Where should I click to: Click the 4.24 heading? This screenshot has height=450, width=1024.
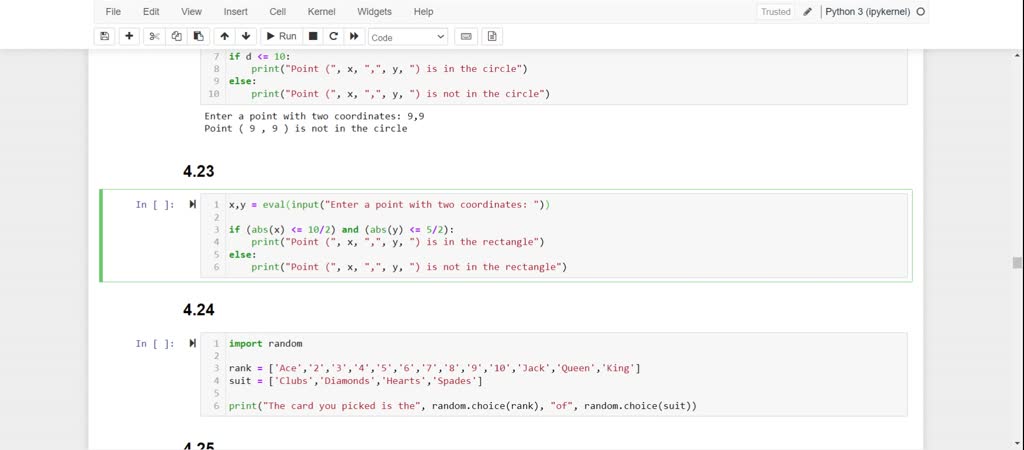(199, 310)
